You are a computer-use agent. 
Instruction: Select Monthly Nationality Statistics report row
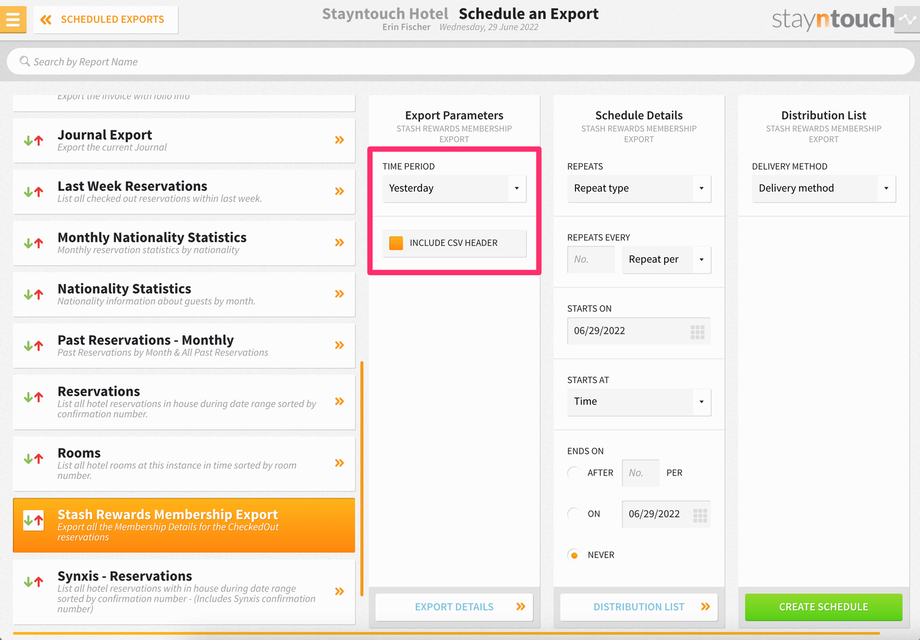(184, 243)
